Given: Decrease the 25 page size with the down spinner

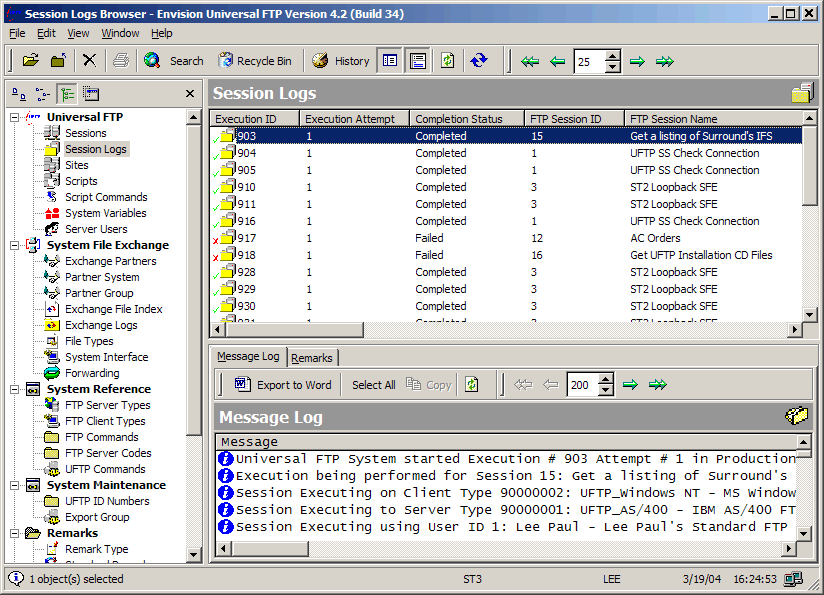Looking at the screenshot, I should coord(612,67).
